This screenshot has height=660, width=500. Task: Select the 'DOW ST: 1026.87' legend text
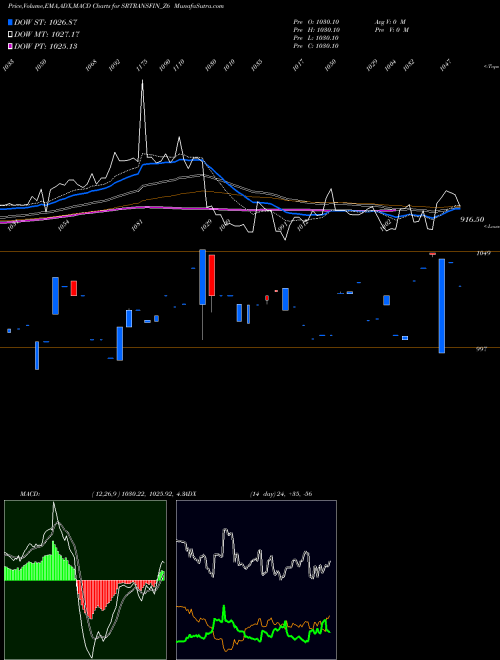(x=45, y=22)
